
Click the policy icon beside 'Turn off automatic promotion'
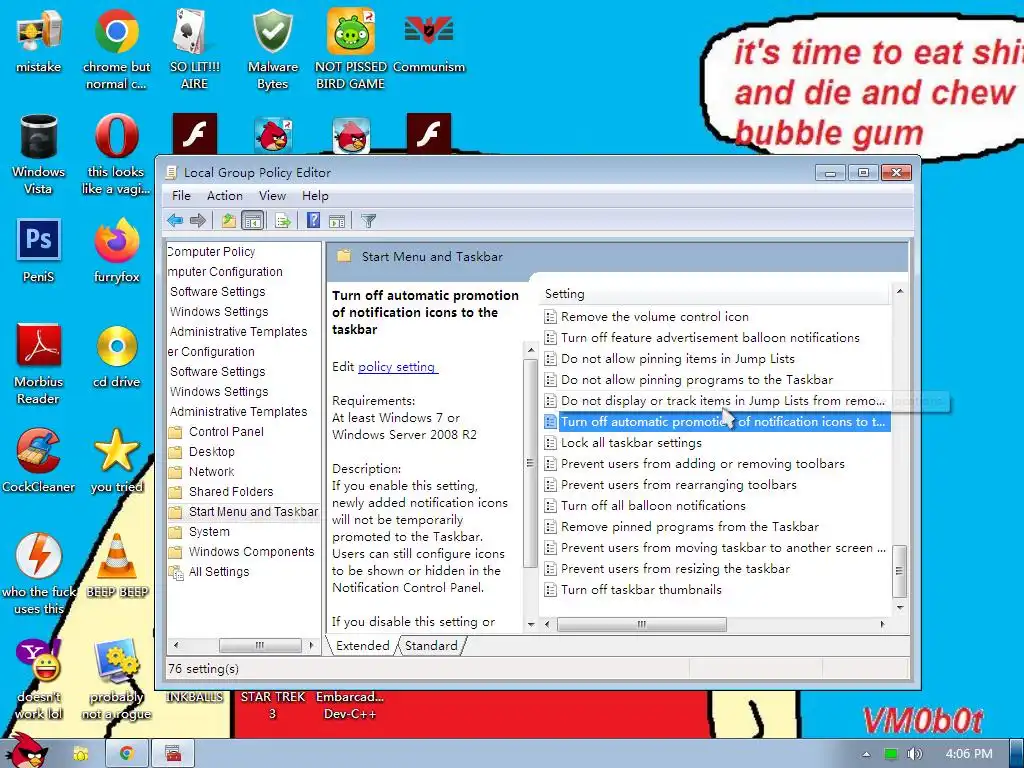tap(550, 422)
